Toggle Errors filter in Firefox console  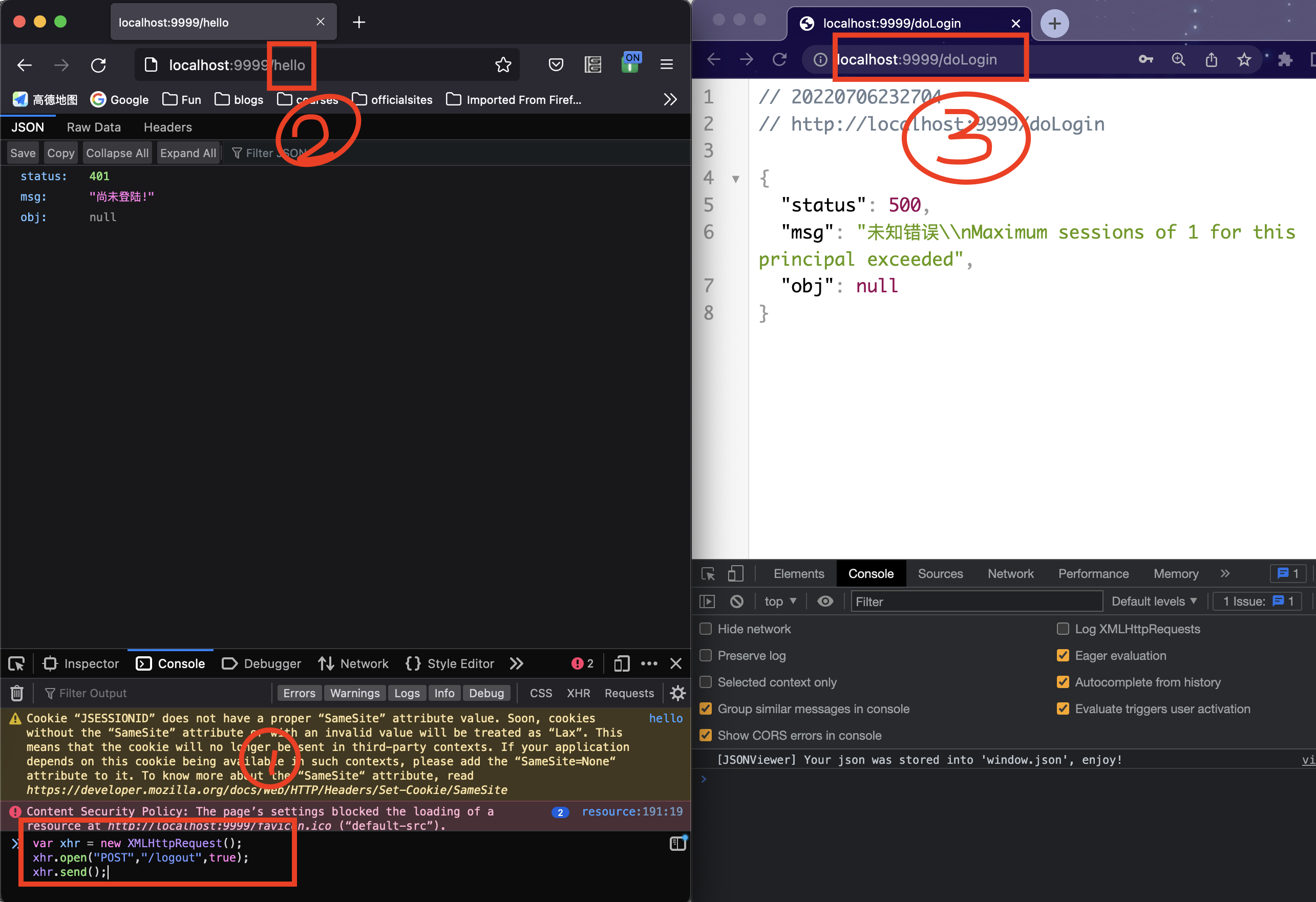click(x=299, y=693)
